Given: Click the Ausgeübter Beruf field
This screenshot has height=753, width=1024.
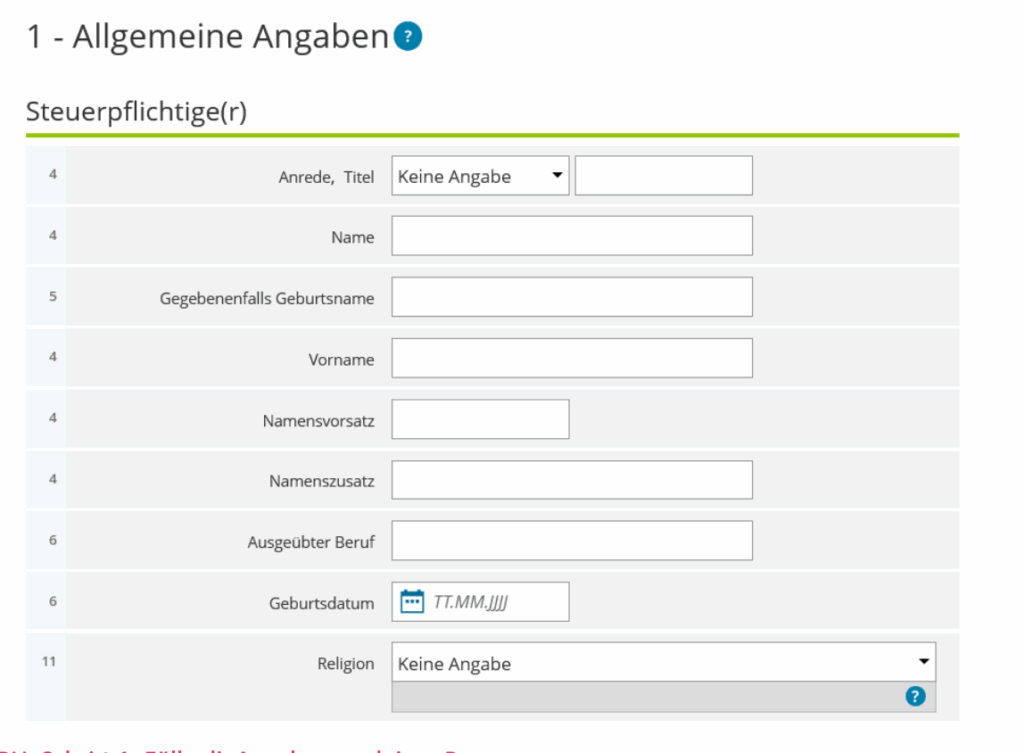Looking at the screenshot, I should click(571, 542).
